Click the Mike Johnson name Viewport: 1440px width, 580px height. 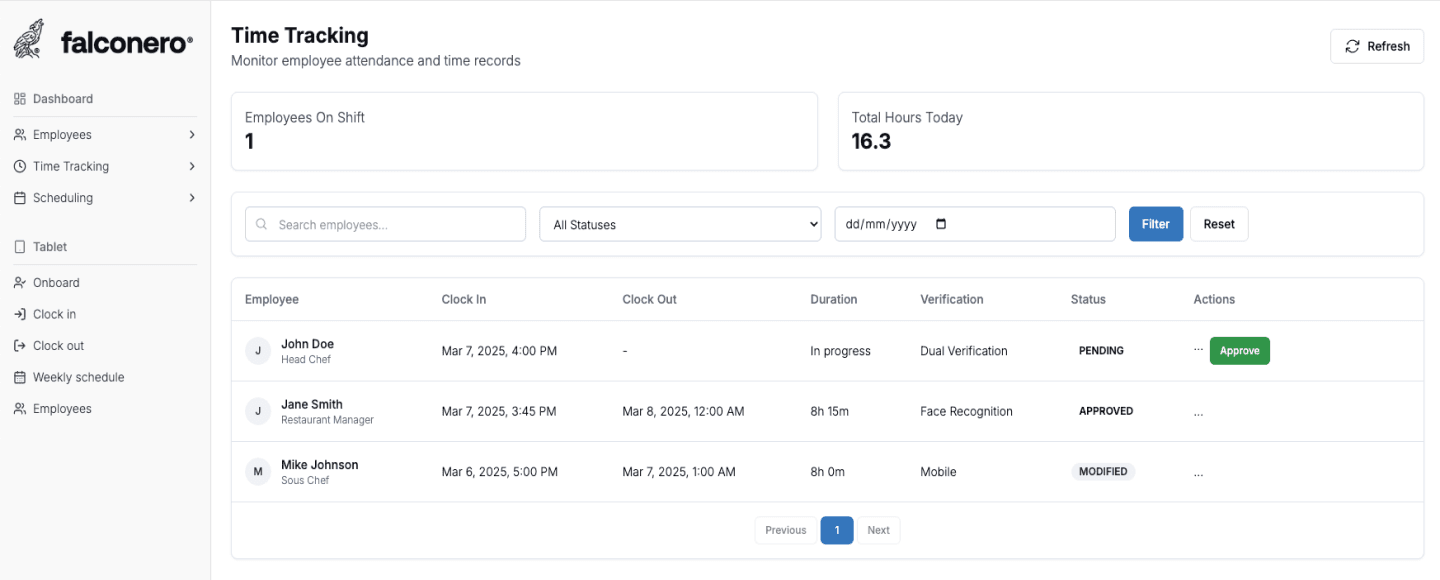click(x=320, y=465)
